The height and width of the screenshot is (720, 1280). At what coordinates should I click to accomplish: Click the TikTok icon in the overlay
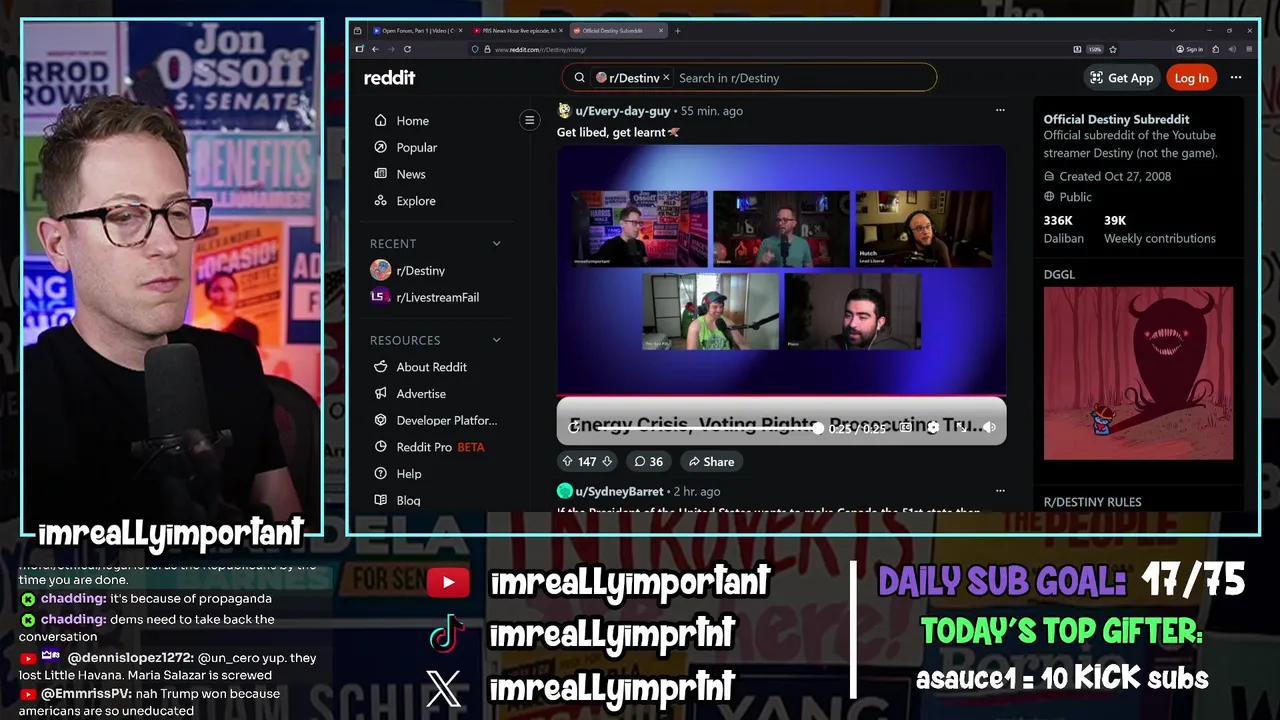(447, 634)
